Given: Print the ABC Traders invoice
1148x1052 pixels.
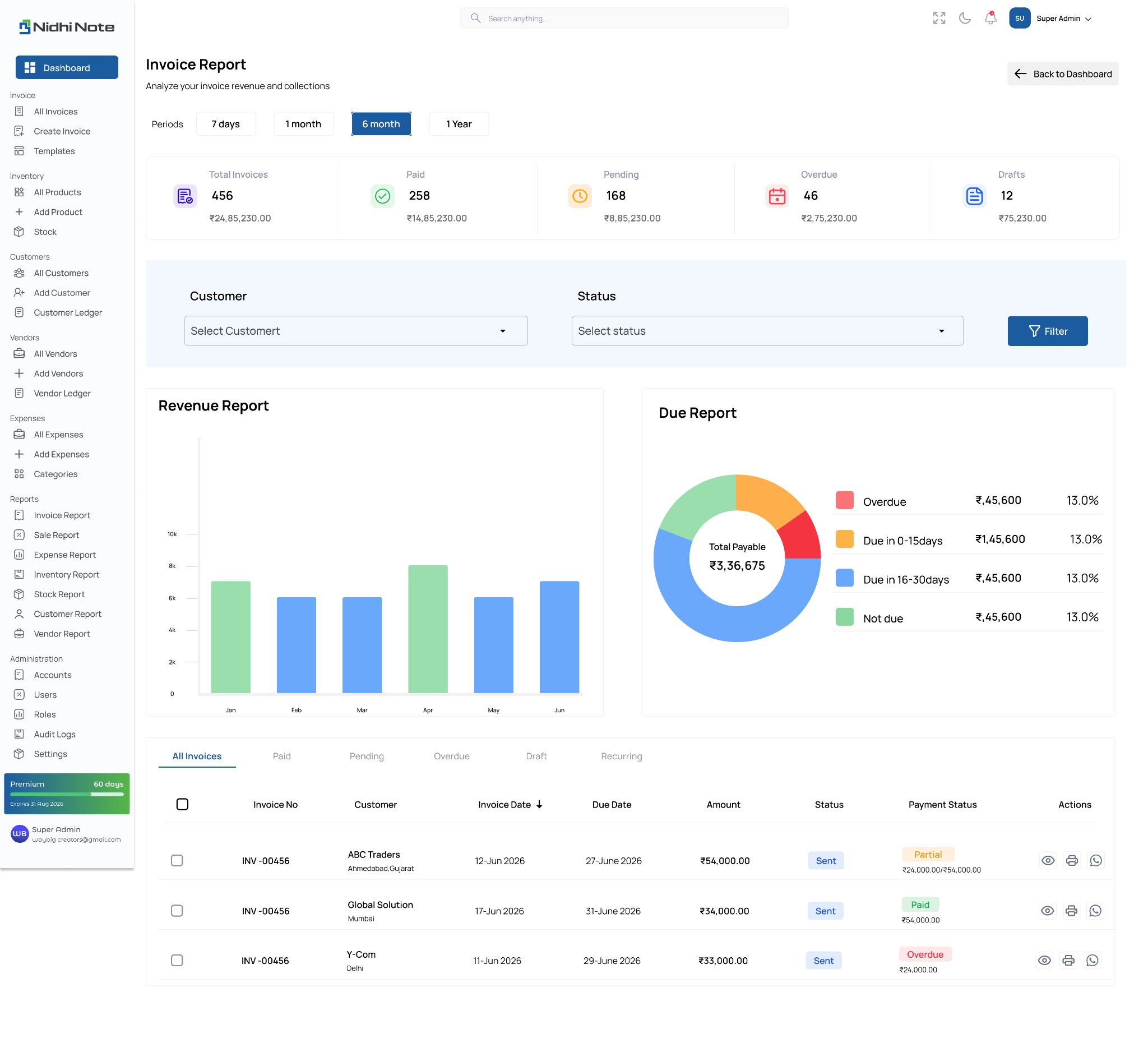Looking at the screenshot, I should click(x=1072, y=861).
